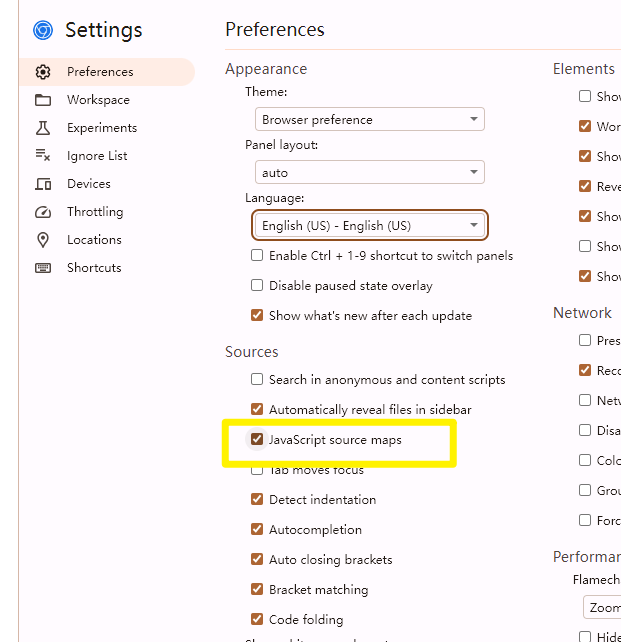This screenshot has width=621, height=642.
Task: Click the Devices icon in sidebar
Action: point(43,184)
